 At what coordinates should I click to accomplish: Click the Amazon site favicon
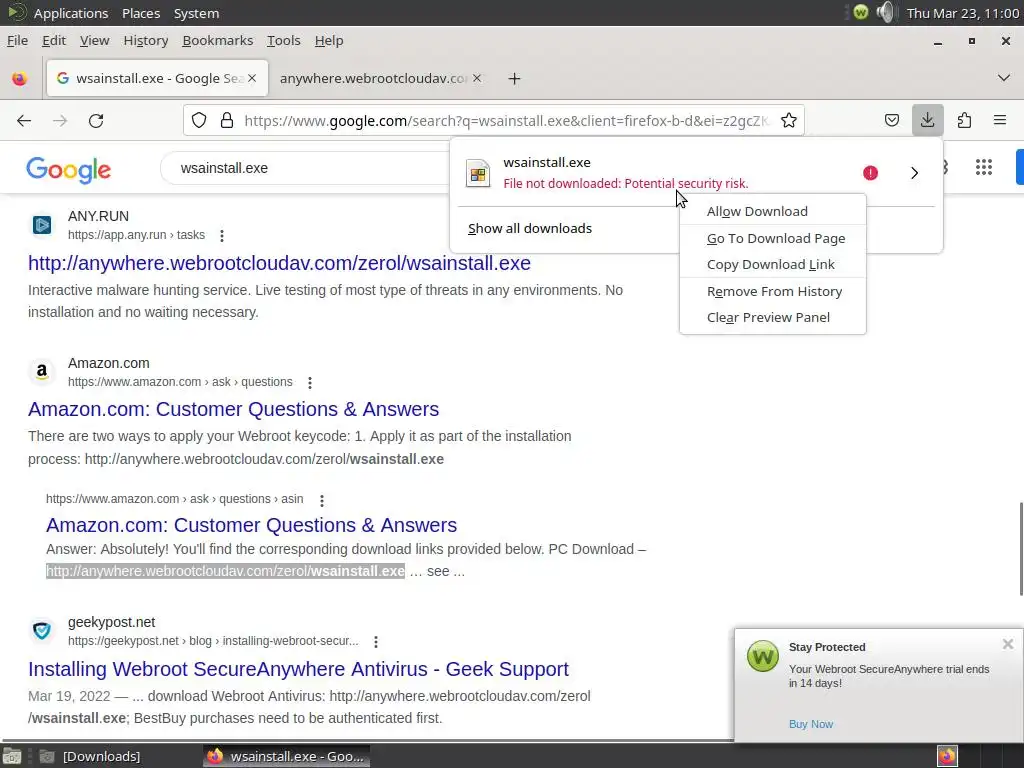pos(42,372)
